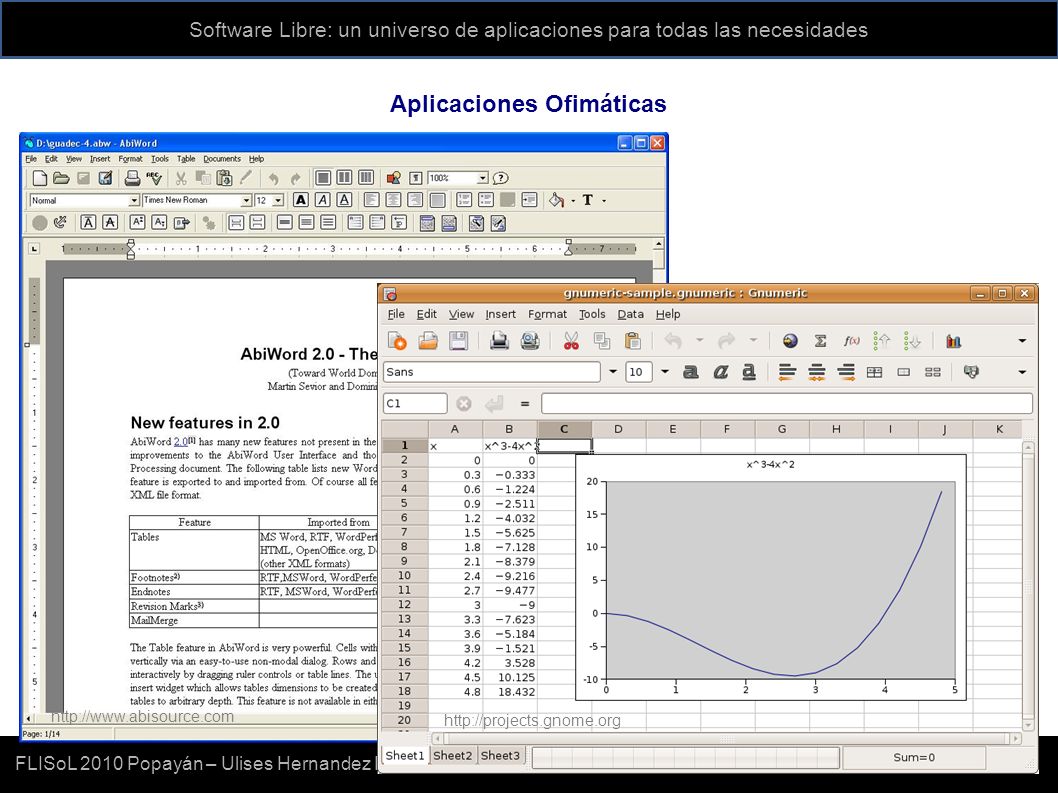The width and height of the screenshot is (1058, 793).
Task: Open AbiWord text color T button
Action: coord(588,200)
